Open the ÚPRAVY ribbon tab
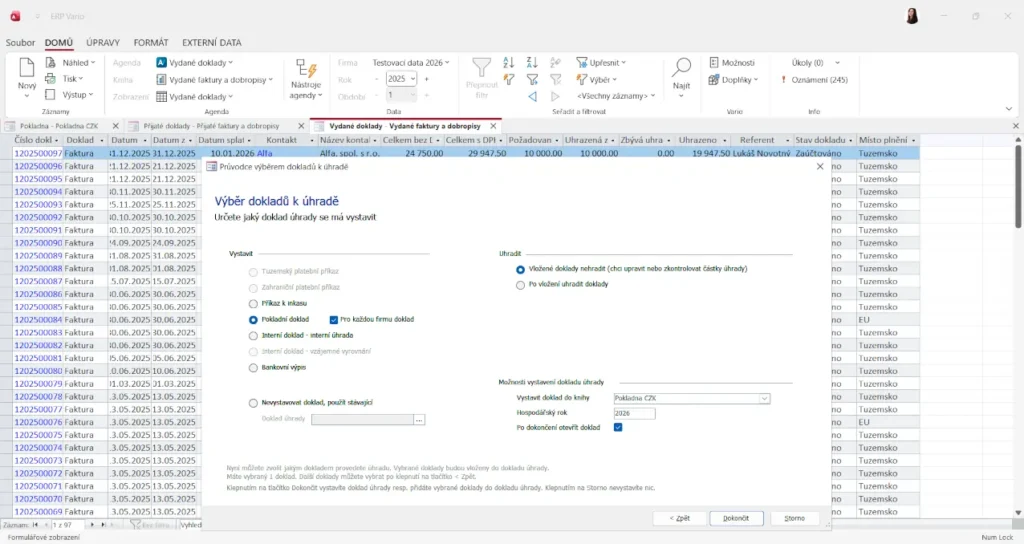The image size is (1024, 544). 103,43
